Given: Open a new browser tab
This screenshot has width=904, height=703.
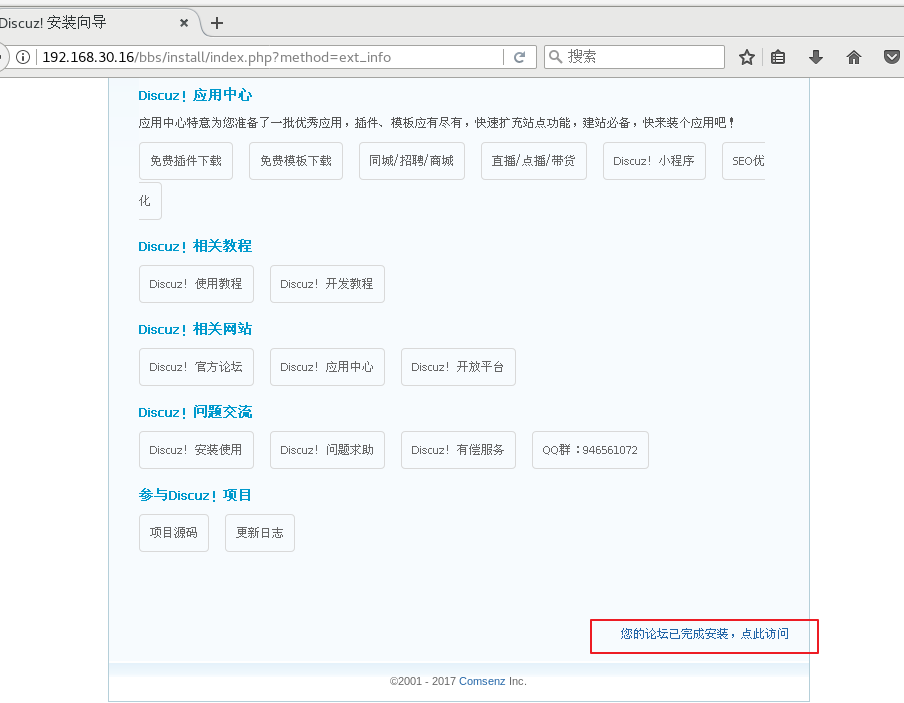Looking at the screenshot, I should pyautogui.click(x=217, y=23).
